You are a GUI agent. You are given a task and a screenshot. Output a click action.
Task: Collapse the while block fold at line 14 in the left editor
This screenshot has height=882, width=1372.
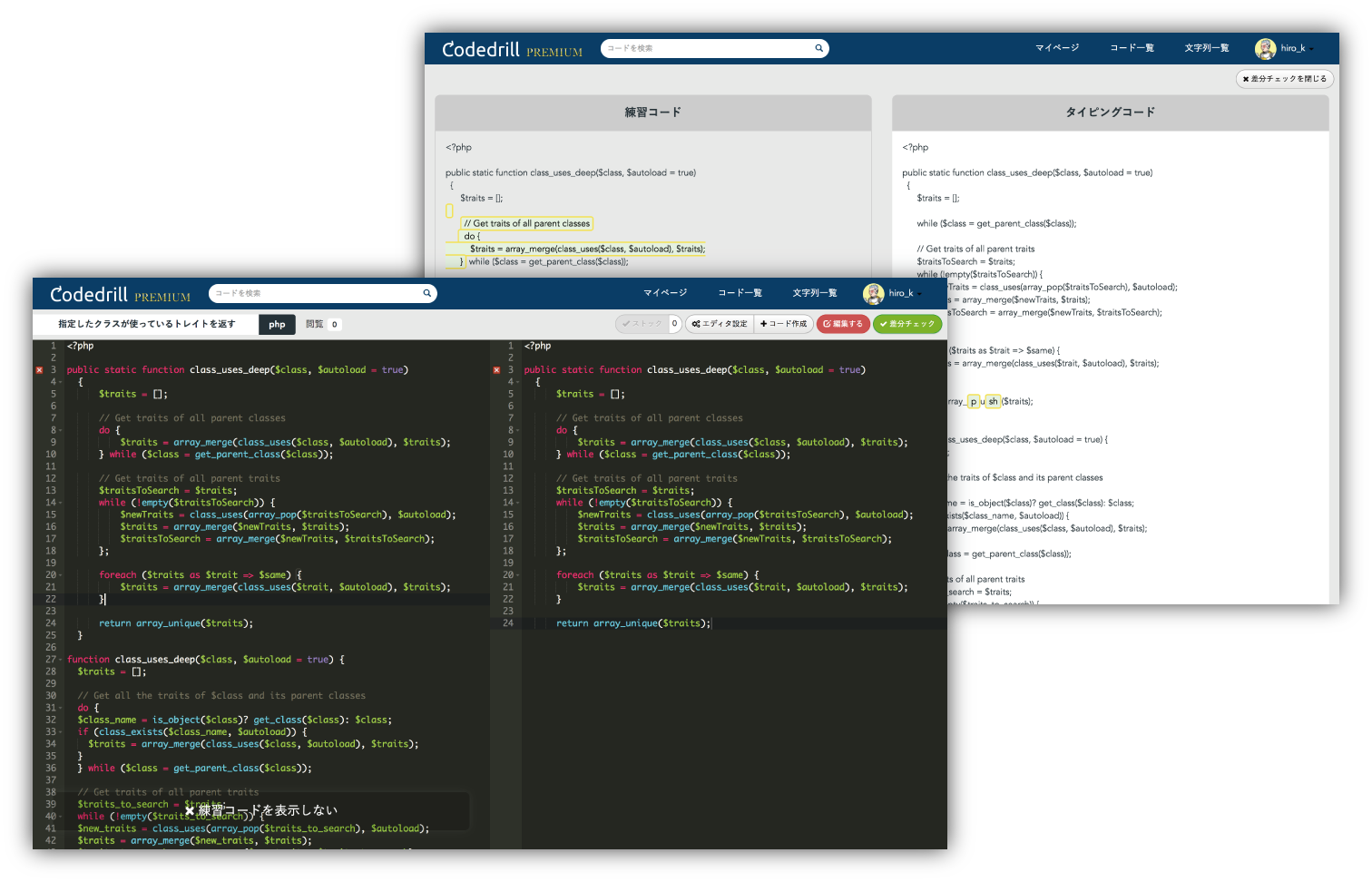tap(60, 503)
